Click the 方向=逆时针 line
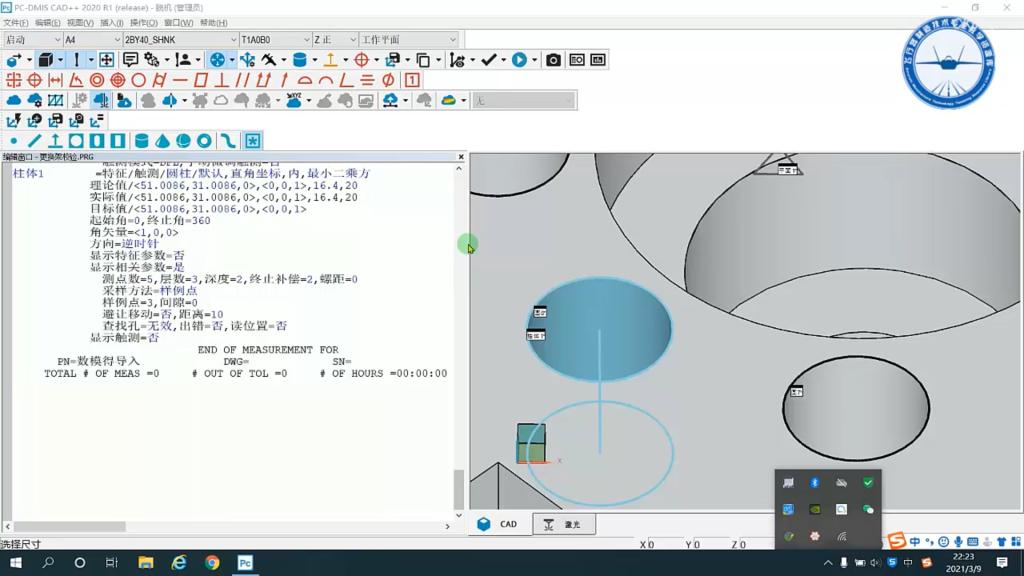 point(124,244)
